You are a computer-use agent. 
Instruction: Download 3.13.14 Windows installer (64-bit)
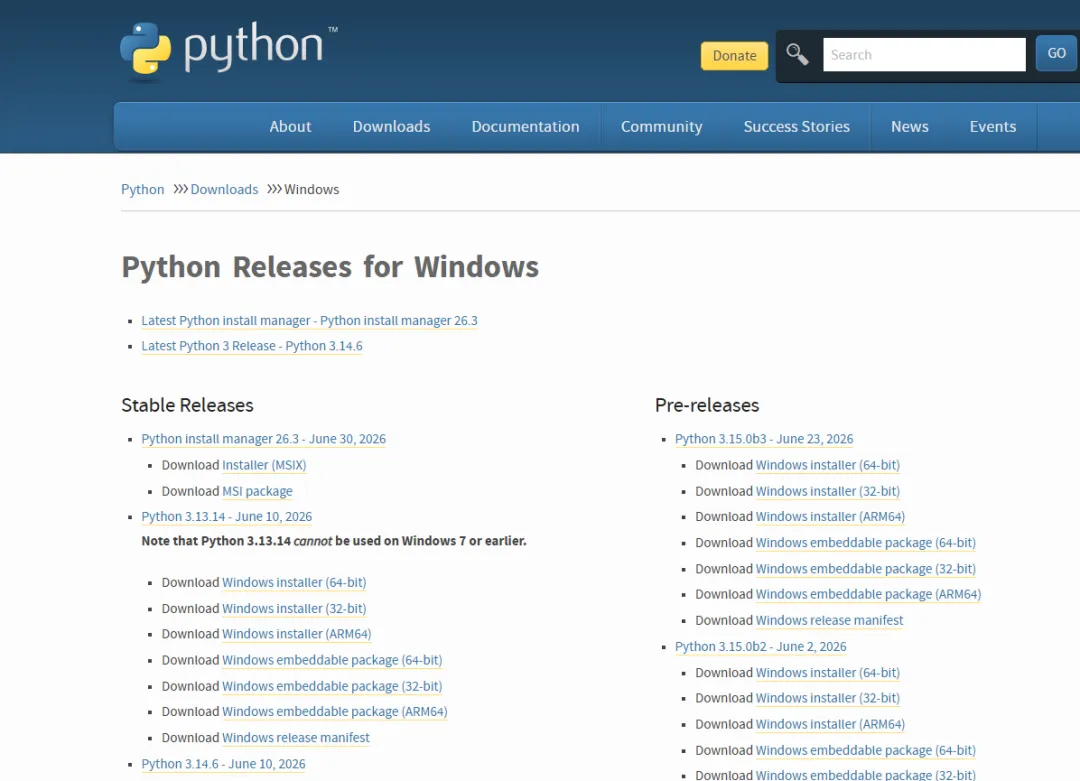point(294,583)
